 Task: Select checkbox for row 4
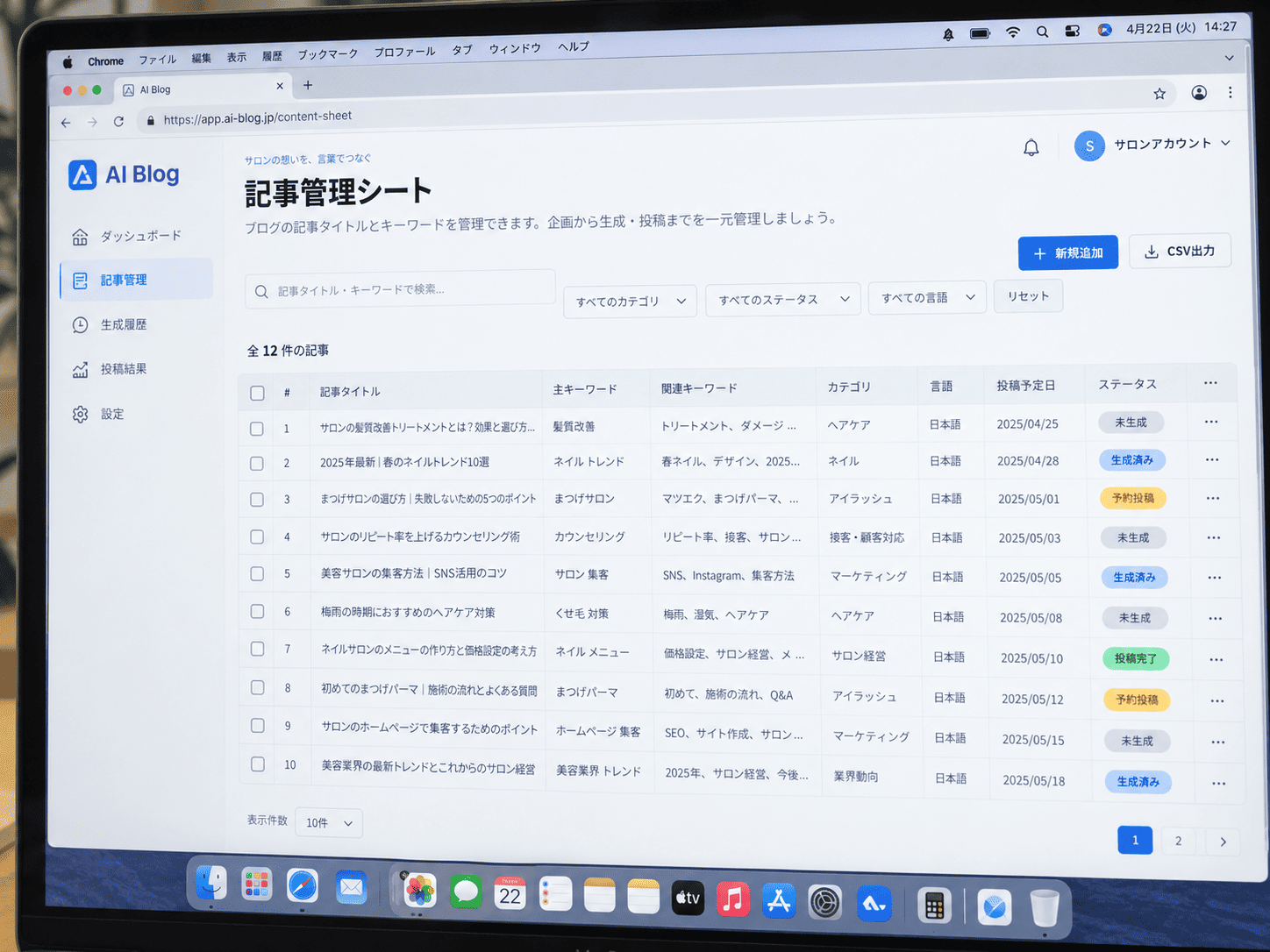click(257, 536)
